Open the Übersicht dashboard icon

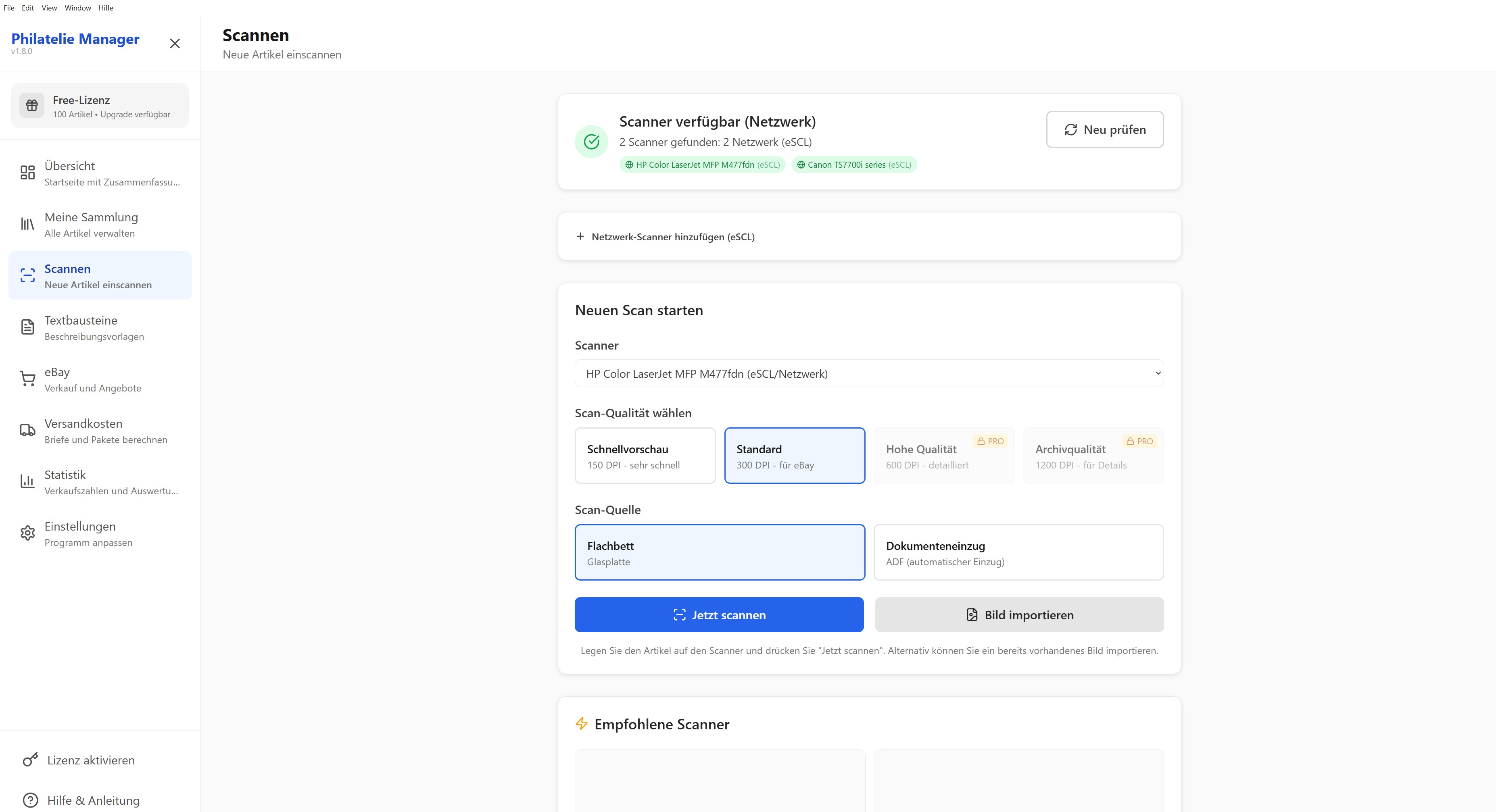click(27, 173)
